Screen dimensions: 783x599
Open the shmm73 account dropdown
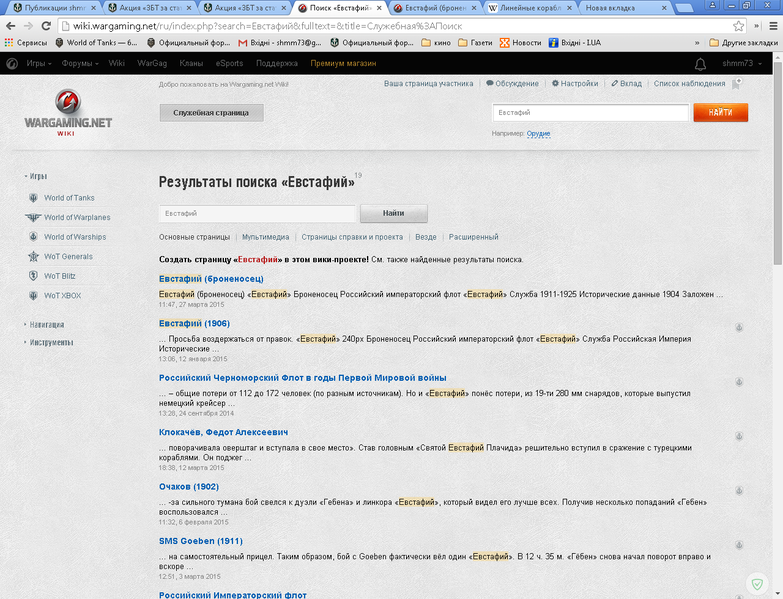tap(742, 63)
